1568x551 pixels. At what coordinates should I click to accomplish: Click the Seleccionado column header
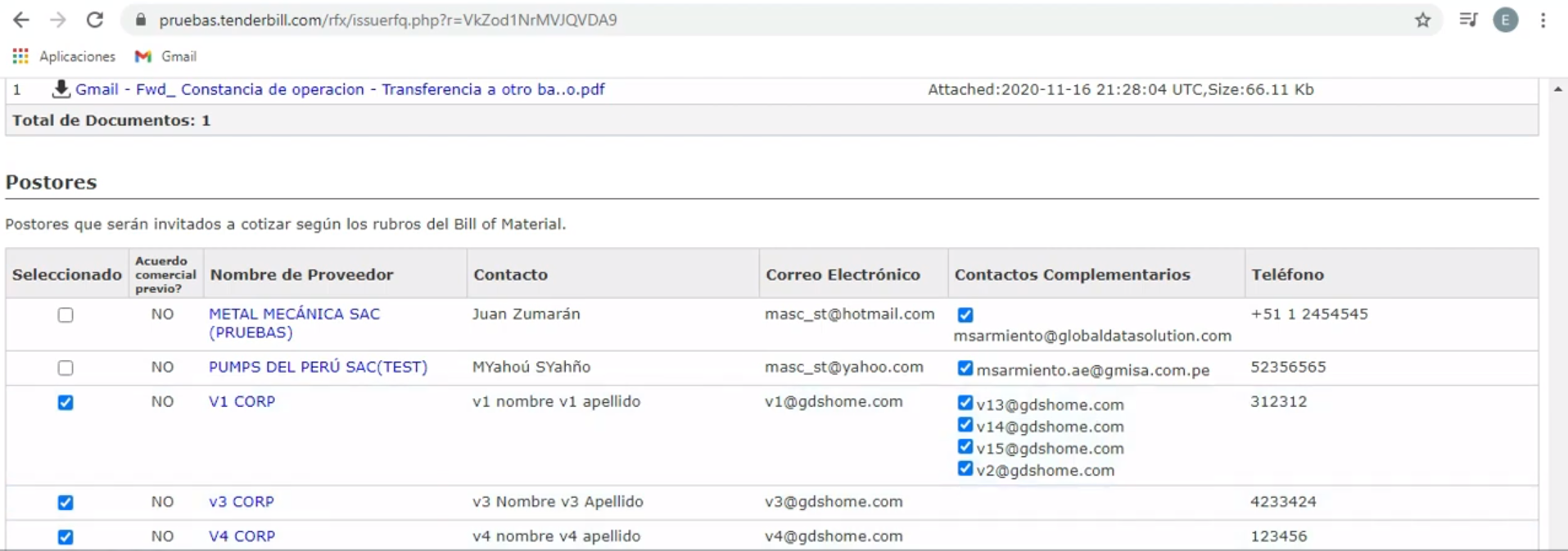(x=67, y=274)
